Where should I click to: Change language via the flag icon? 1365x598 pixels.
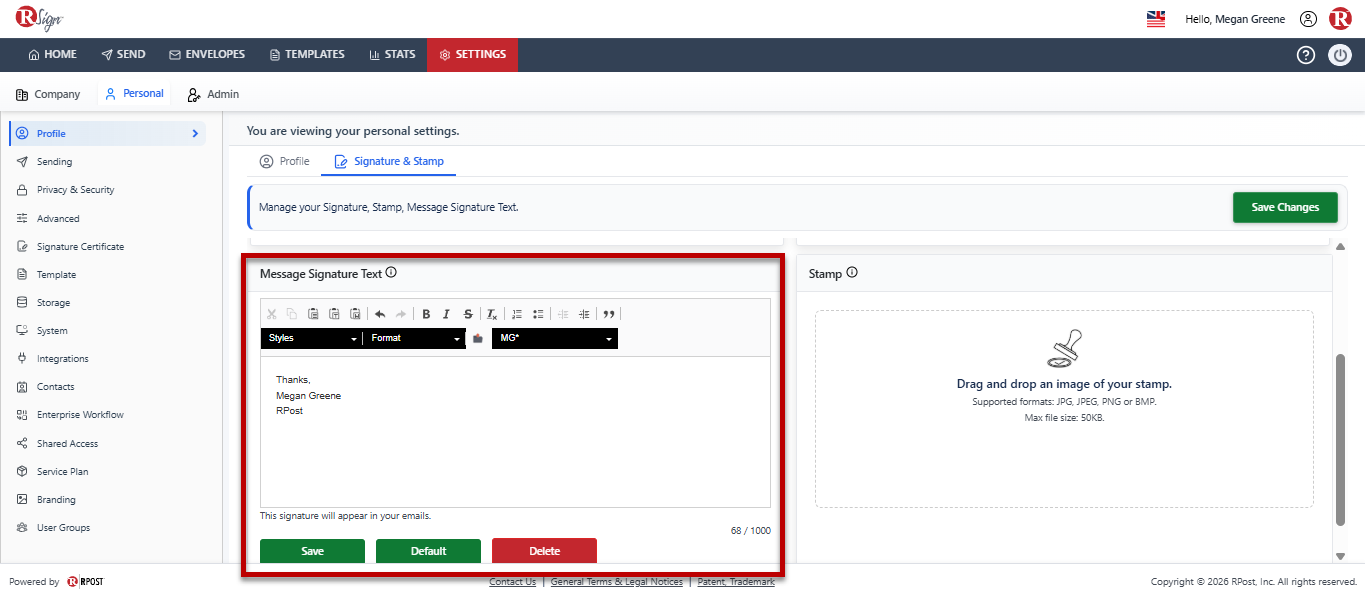click(1156, 19)
